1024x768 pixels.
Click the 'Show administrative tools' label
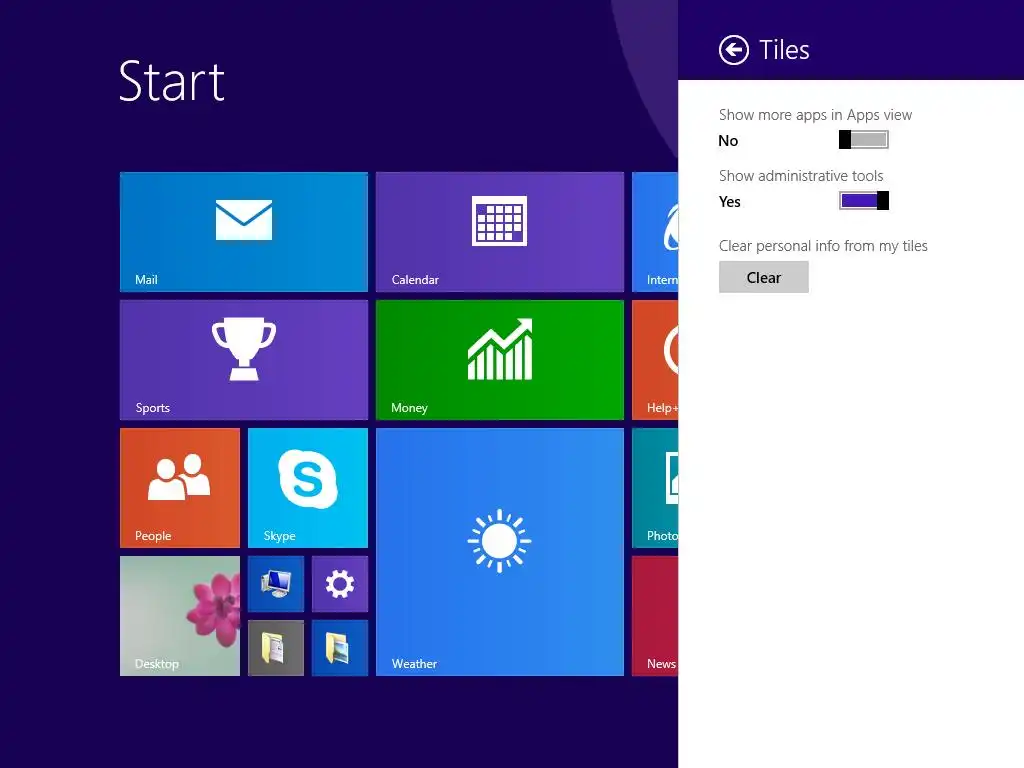pos(801,176)
